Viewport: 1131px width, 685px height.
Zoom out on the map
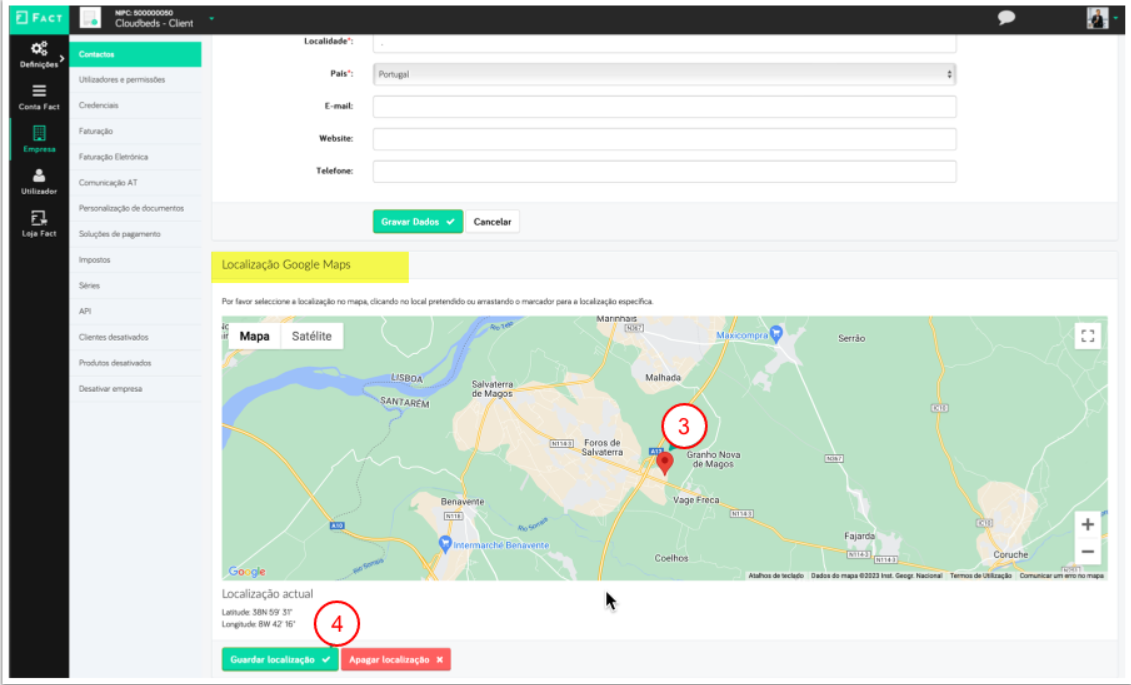click(1088, 552)
